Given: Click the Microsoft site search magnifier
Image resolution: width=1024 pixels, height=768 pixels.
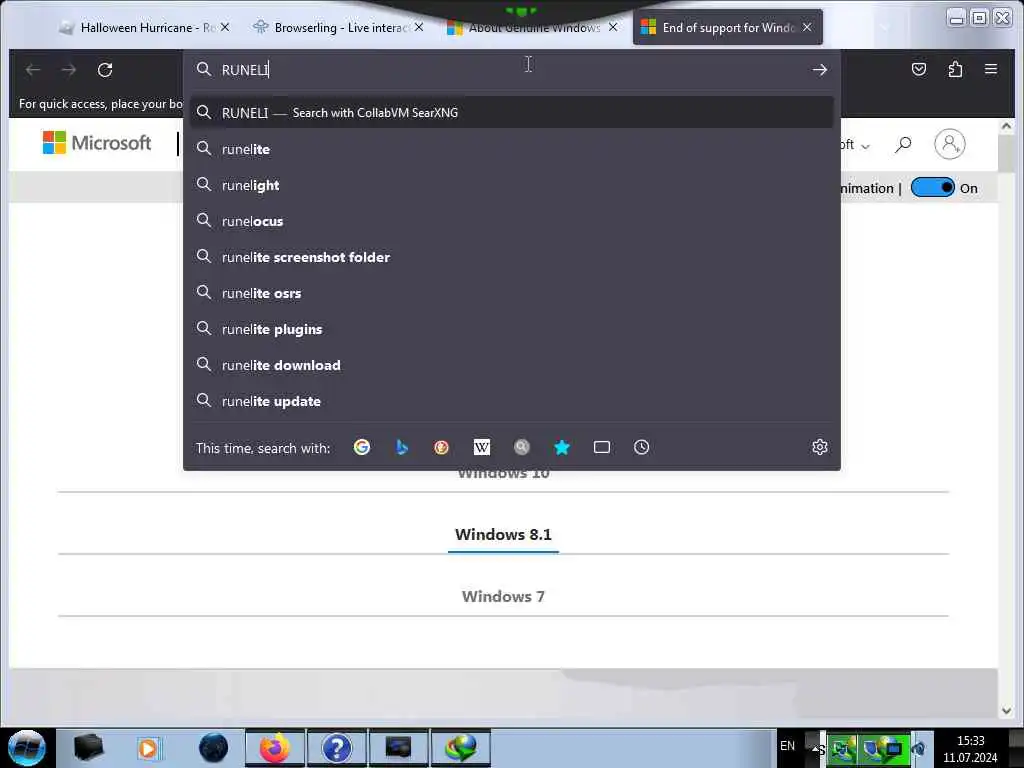Looking at the screenshot, I should coord(903,144).
